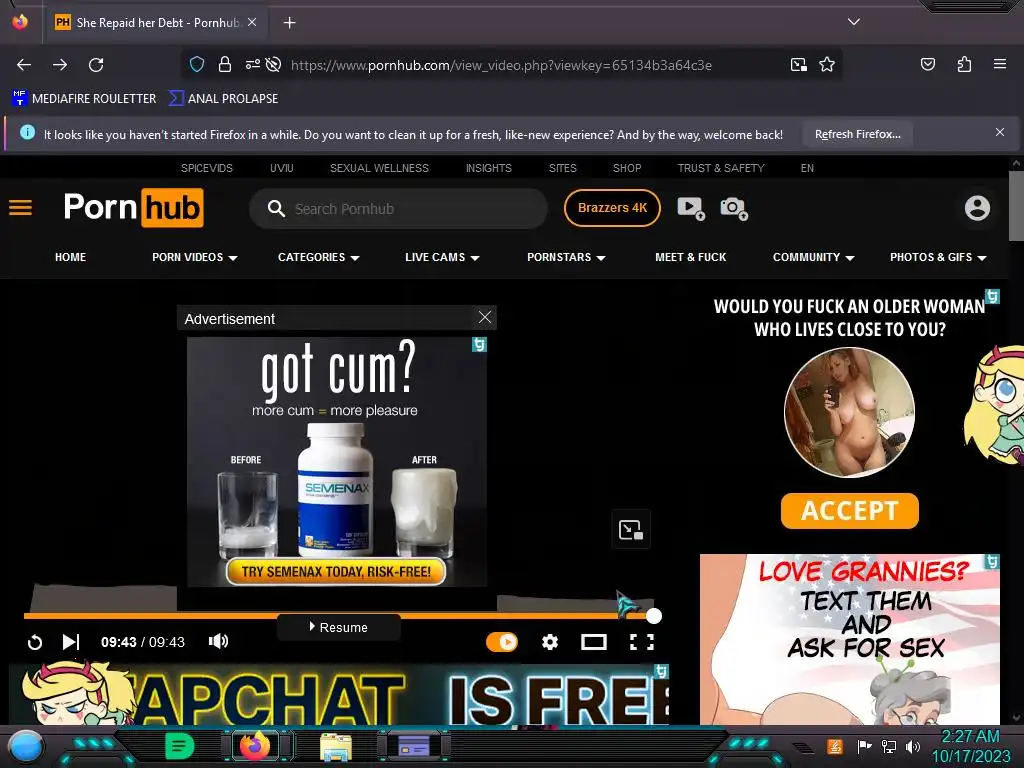Toggle the orange autoplay switch
The width and height of the screenshot is (1024, 768).
pos(502,642)
